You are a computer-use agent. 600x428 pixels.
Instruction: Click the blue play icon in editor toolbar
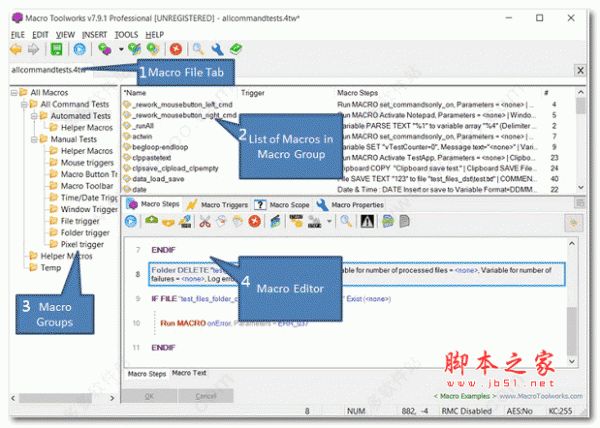point(131,221)
